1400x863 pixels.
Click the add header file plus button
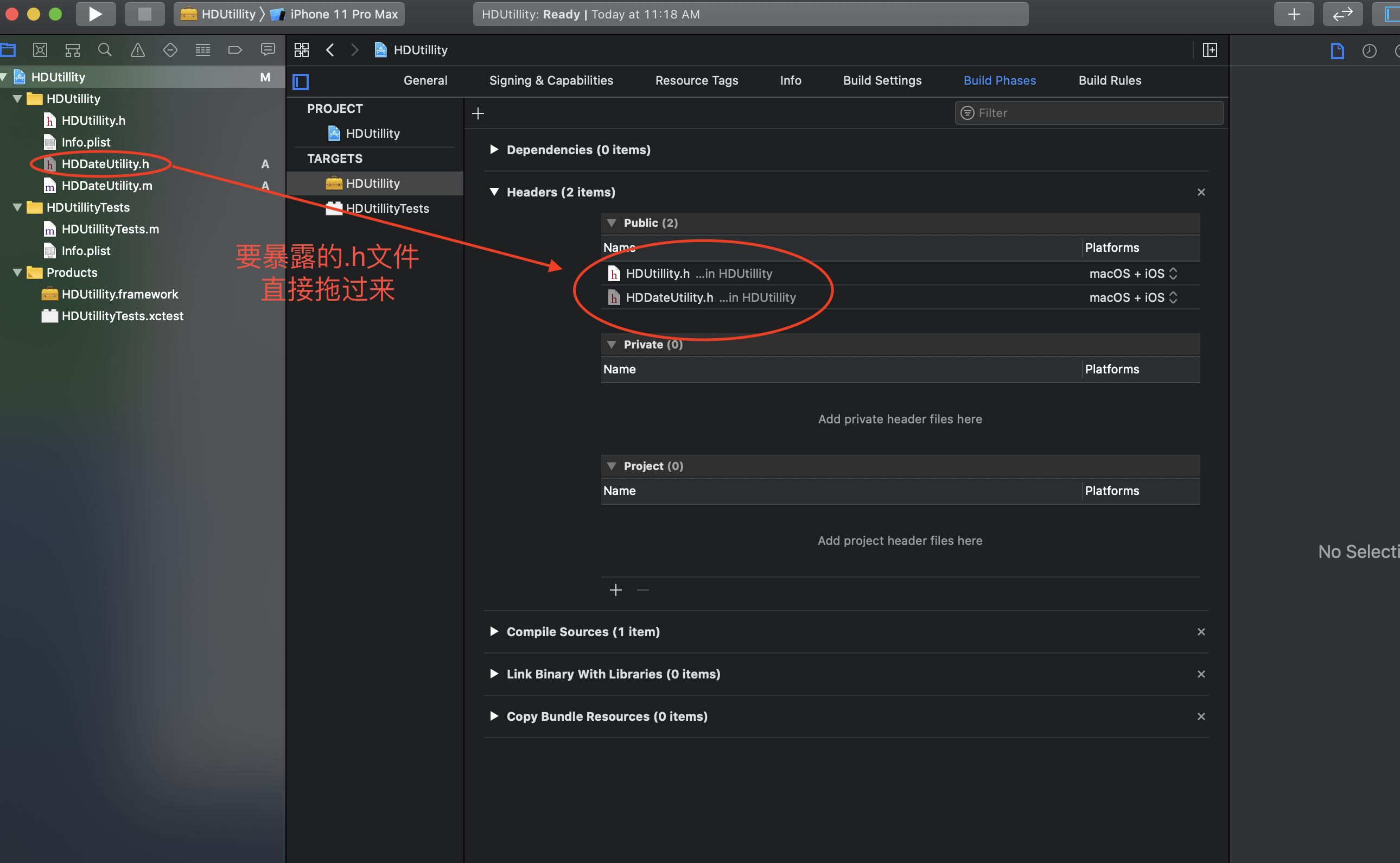pos(615,589)
